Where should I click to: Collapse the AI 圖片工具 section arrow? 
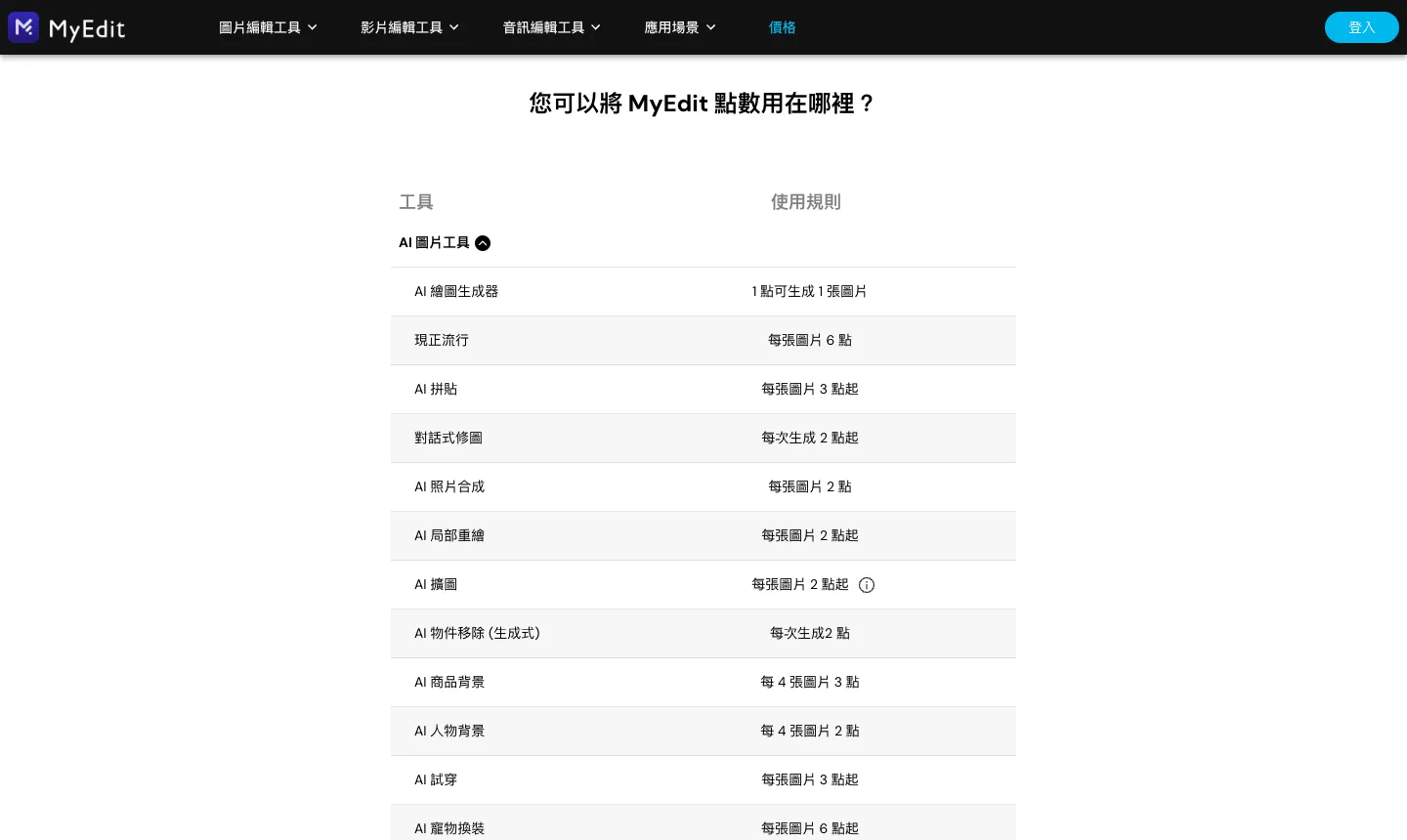pos(483,243)
